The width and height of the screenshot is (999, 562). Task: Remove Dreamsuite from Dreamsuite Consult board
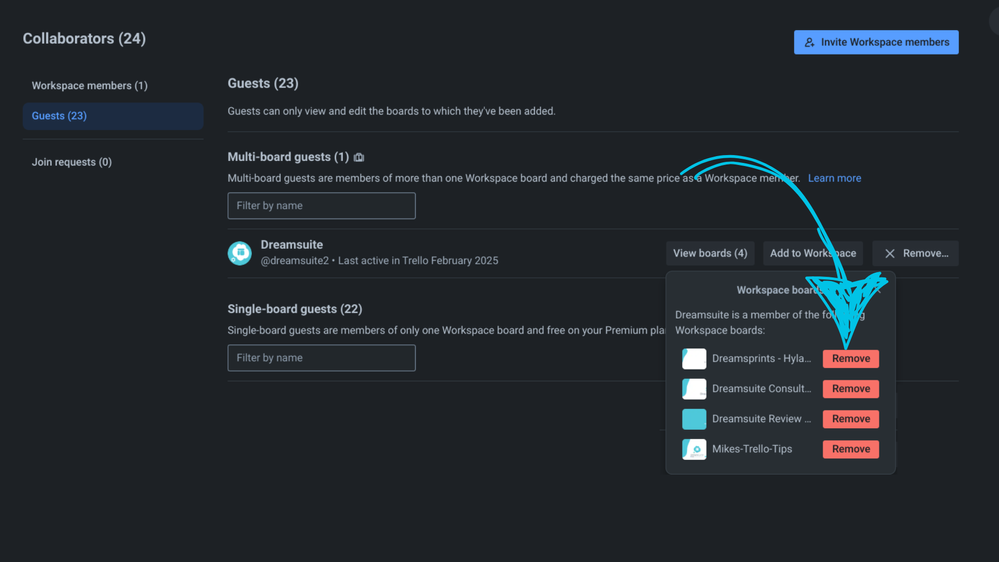click(x=851, y=389)
